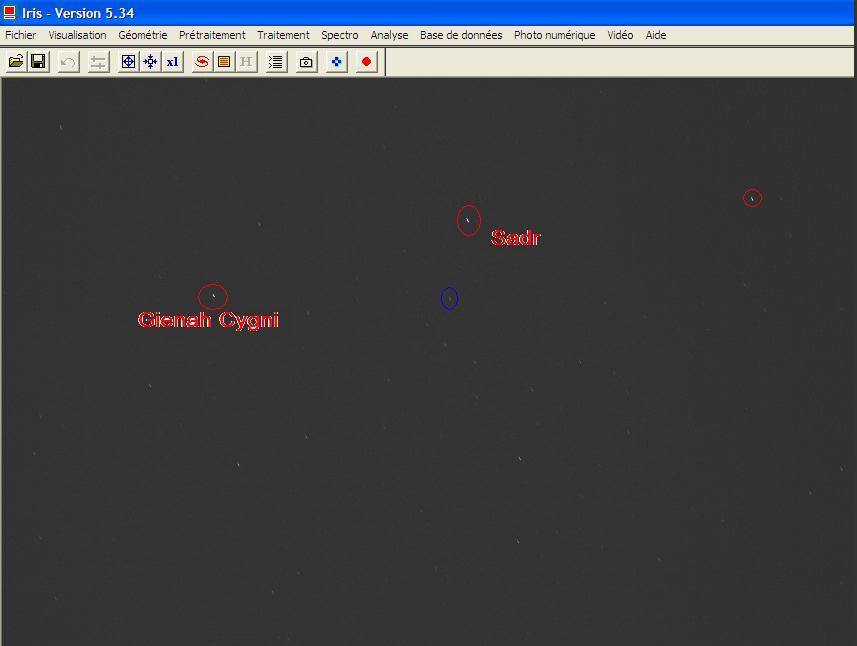The image size is (857, 646).
Task: Reset zoom with the x1 icon
Action: tap(172, 62)
